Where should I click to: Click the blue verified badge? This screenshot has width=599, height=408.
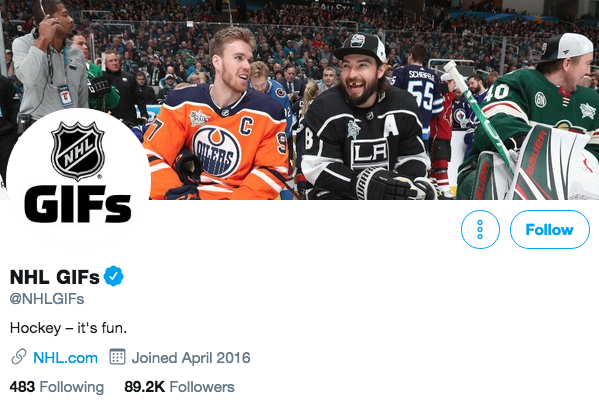coord(113,276)
